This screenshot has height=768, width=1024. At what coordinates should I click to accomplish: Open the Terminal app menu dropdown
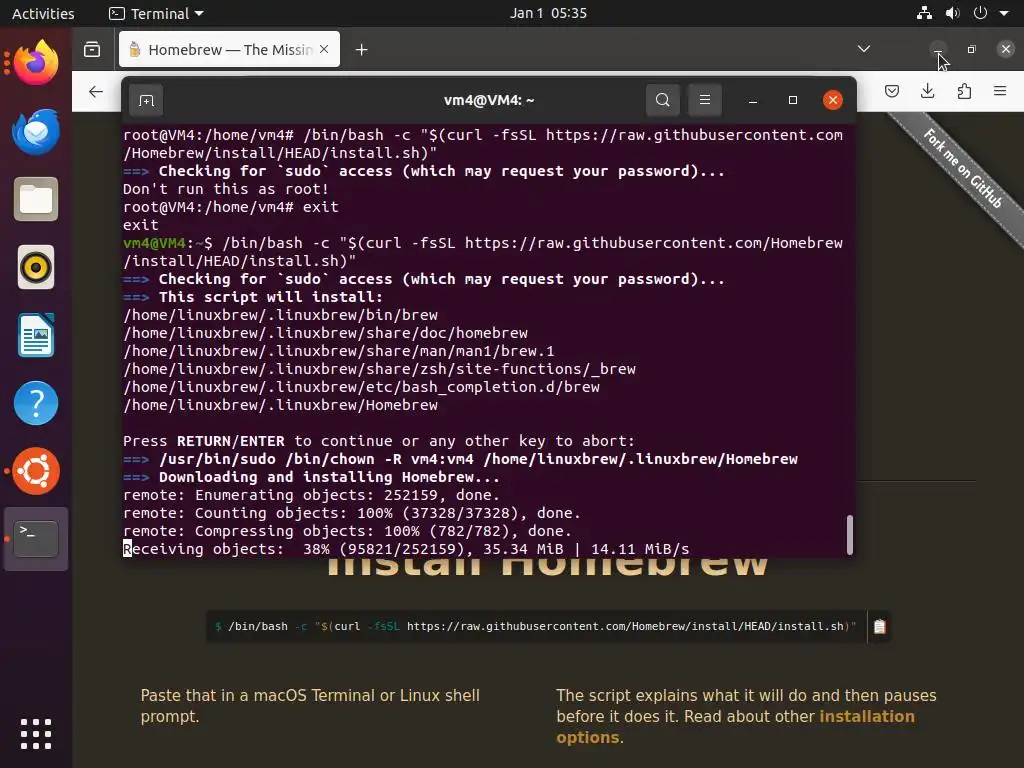(x=157, y=13)
